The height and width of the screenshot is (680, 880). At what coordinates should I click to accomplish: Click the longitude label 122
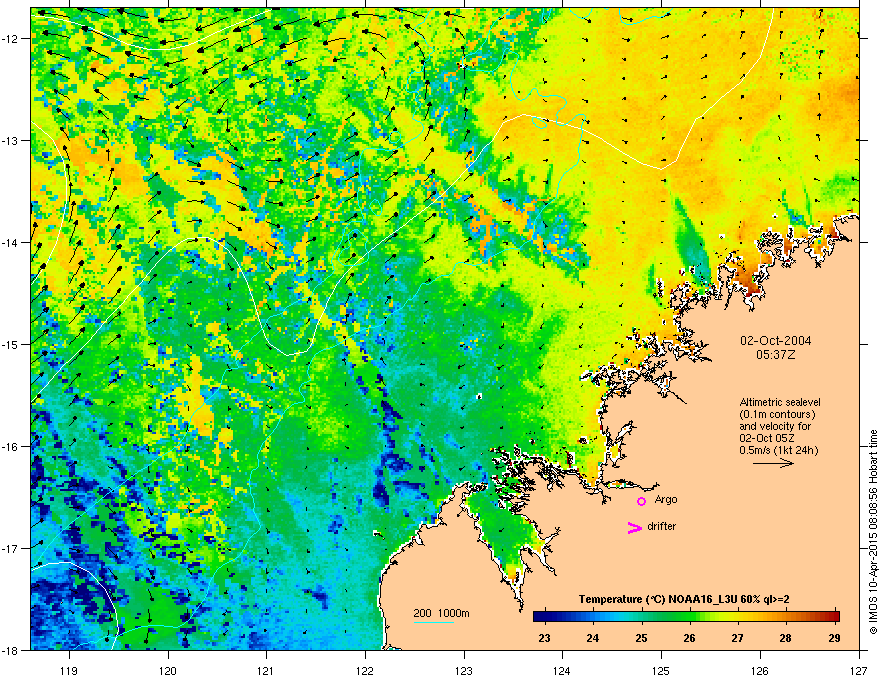coord(365,670)
